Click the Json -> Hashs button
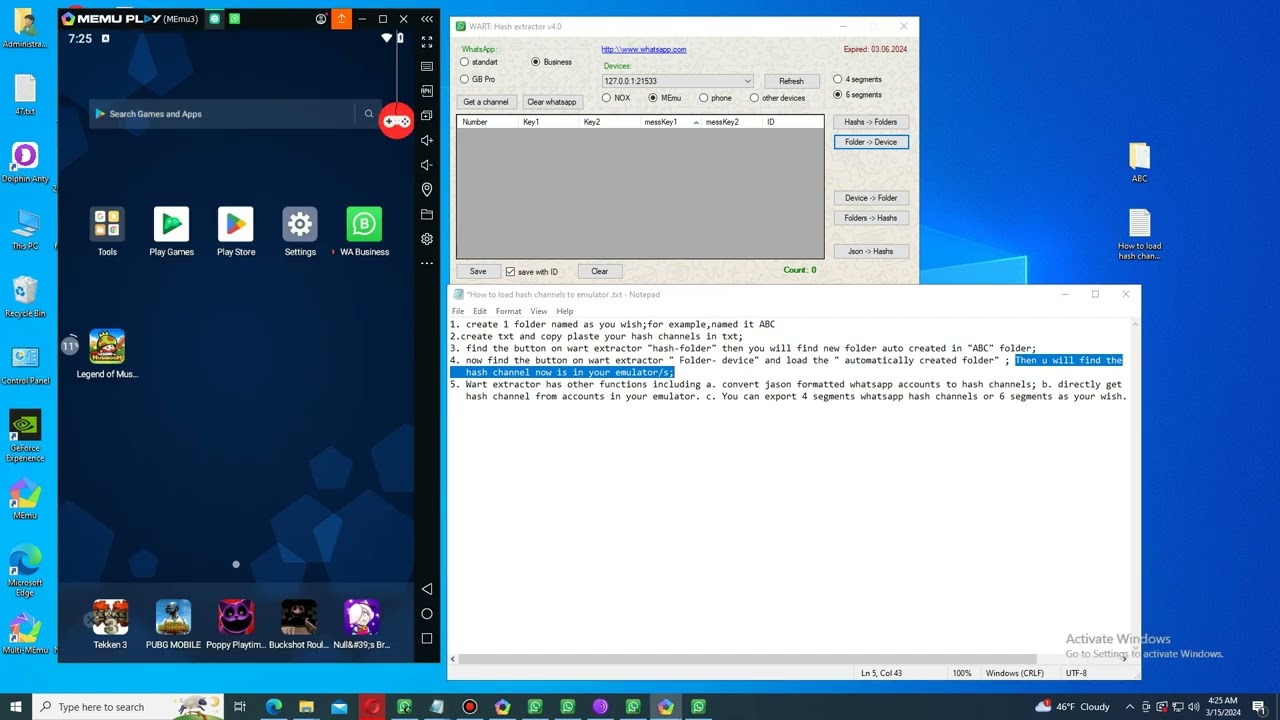 [871, 251]
